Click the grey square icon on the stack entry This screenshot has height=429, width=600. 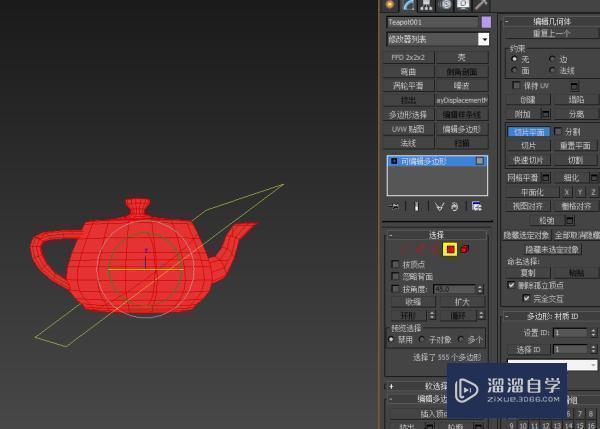pyautogui.click(x=479, y=161)
